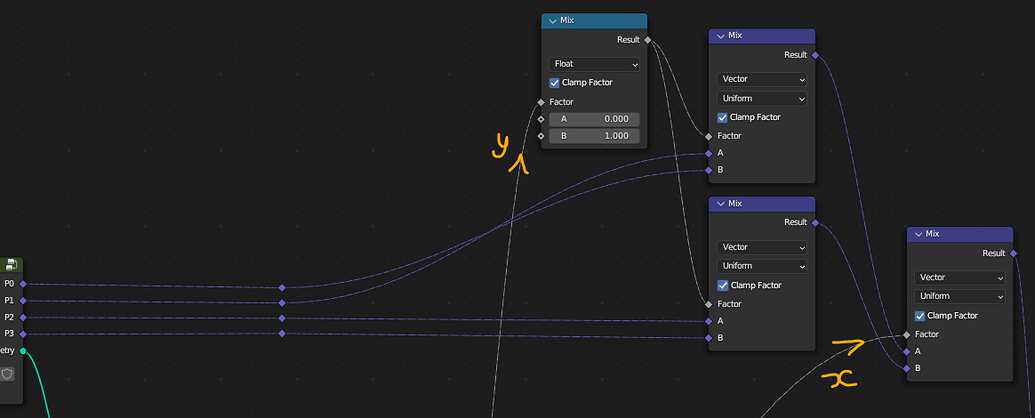Click the node group icon in the green header
This screenshot has height=418, width=1035.
(11, 265)
